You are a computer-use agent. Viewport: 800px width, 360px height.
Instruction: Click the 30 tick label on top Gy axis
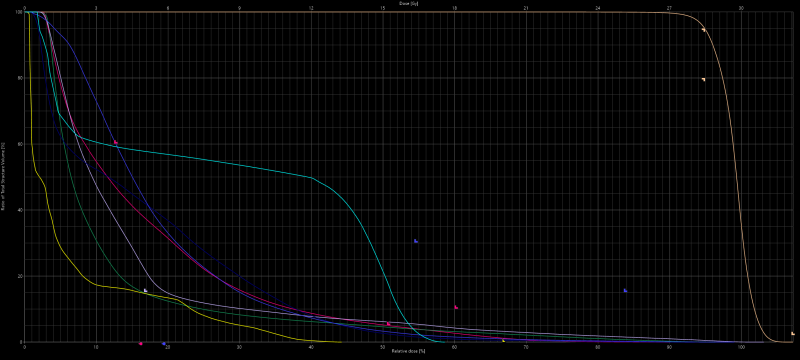click(741, 9)
